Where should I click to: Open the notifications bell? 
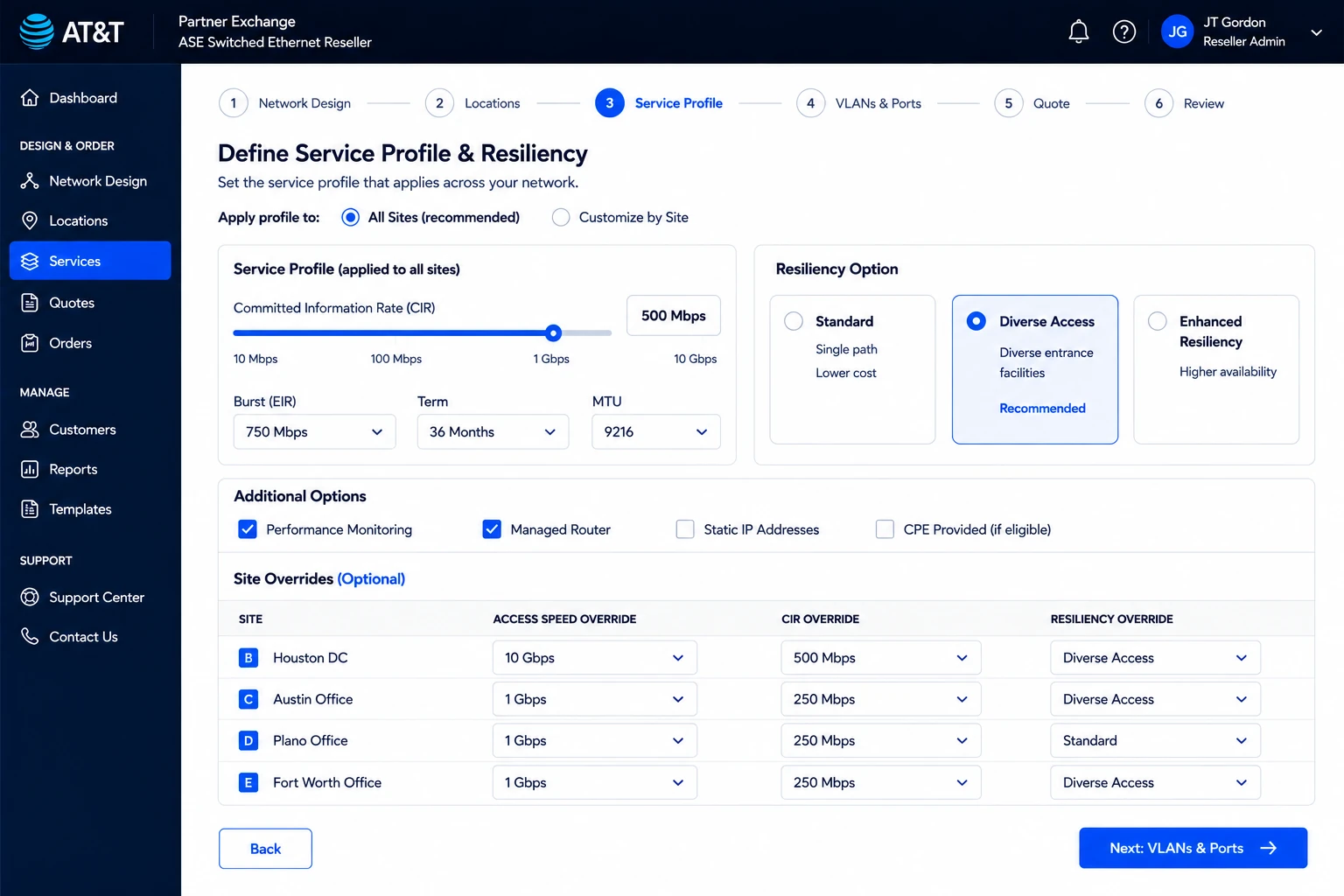tap(1078, 31)
